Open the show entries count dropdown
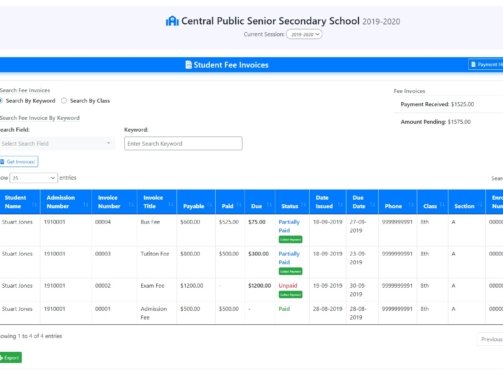The height and width of the screenshot is (378, 503). 33,178
